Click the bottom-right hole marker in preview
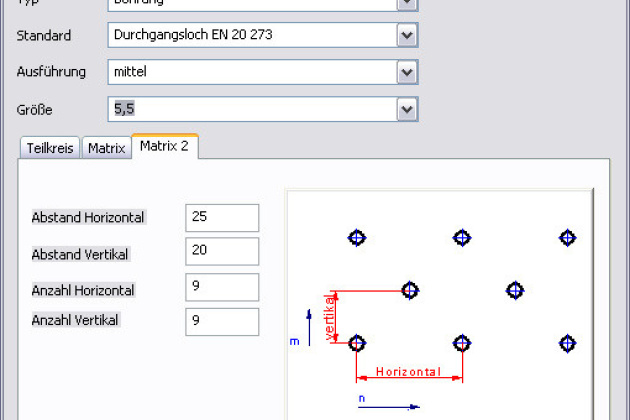This screenshot has width=630, height=420. [x=568, y=344]
